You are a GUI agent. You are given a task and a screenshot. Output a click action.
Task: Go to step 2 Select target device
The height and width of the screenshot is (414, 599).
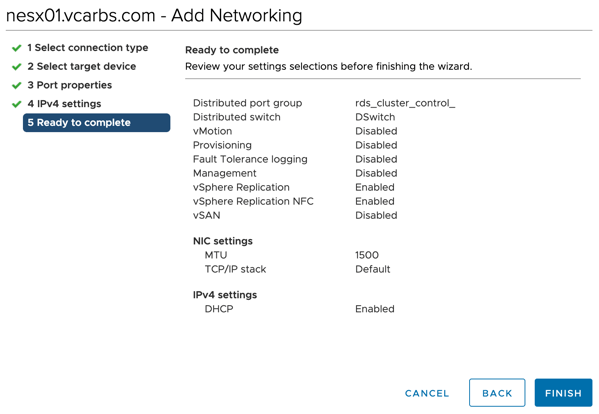(81, 66)
